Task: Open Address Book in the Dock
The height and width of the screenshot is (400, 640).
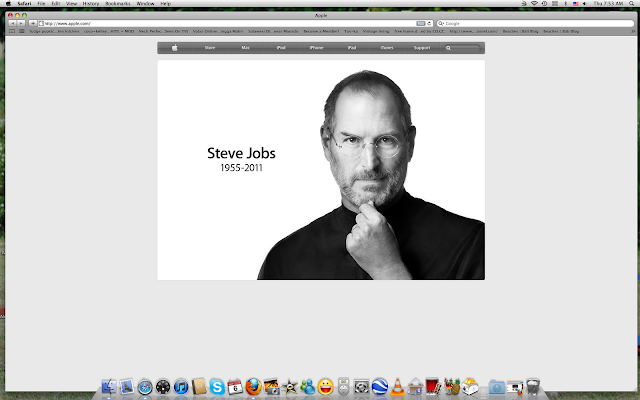Action: tap(199, 387)
